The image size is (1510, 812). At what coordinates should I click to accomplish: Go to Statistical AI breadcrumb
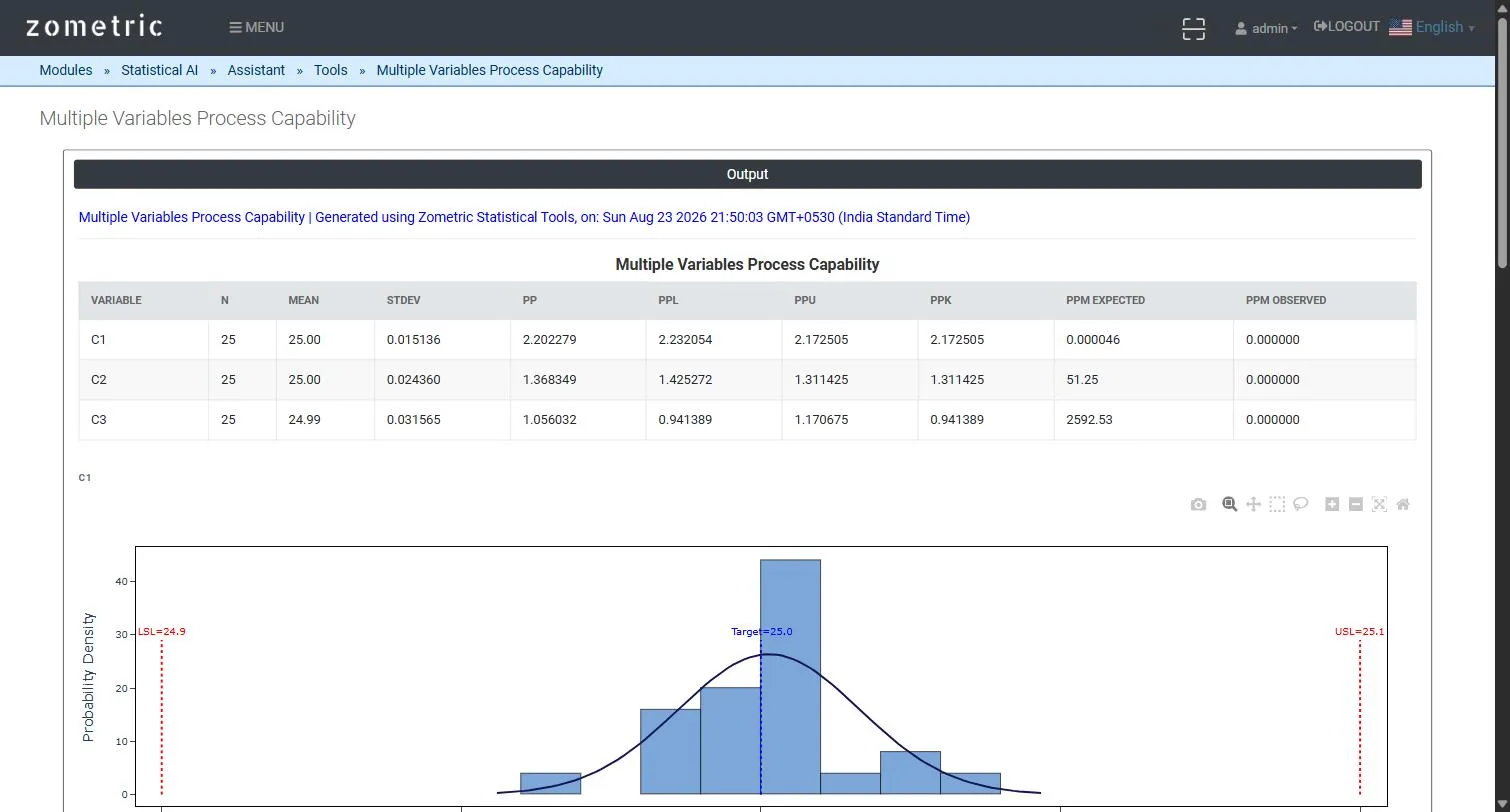(x=160, y=70)
